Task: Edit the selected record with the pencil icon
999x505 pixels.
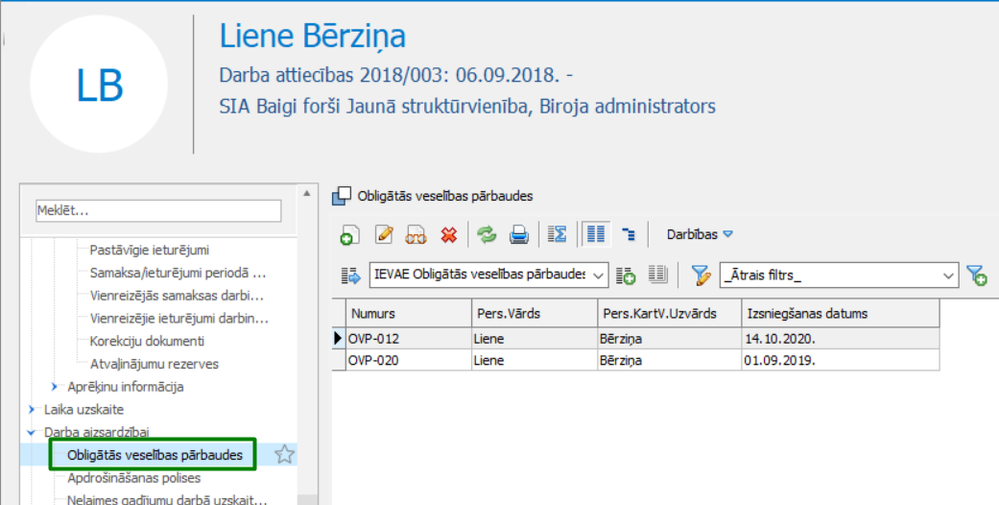Action: pos(384,235)
